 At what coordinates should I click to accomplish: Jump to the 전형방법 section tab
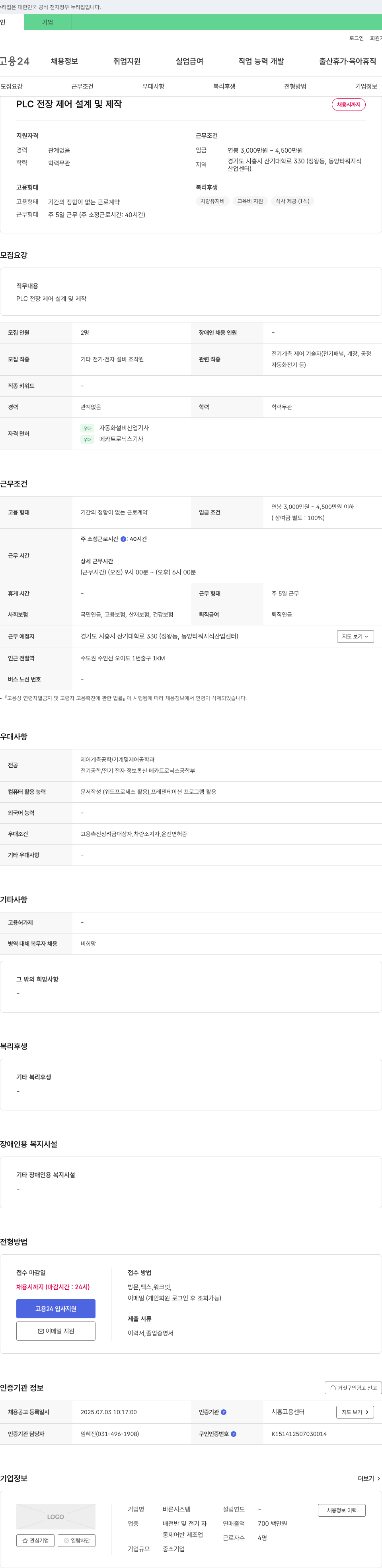point(296,86)
